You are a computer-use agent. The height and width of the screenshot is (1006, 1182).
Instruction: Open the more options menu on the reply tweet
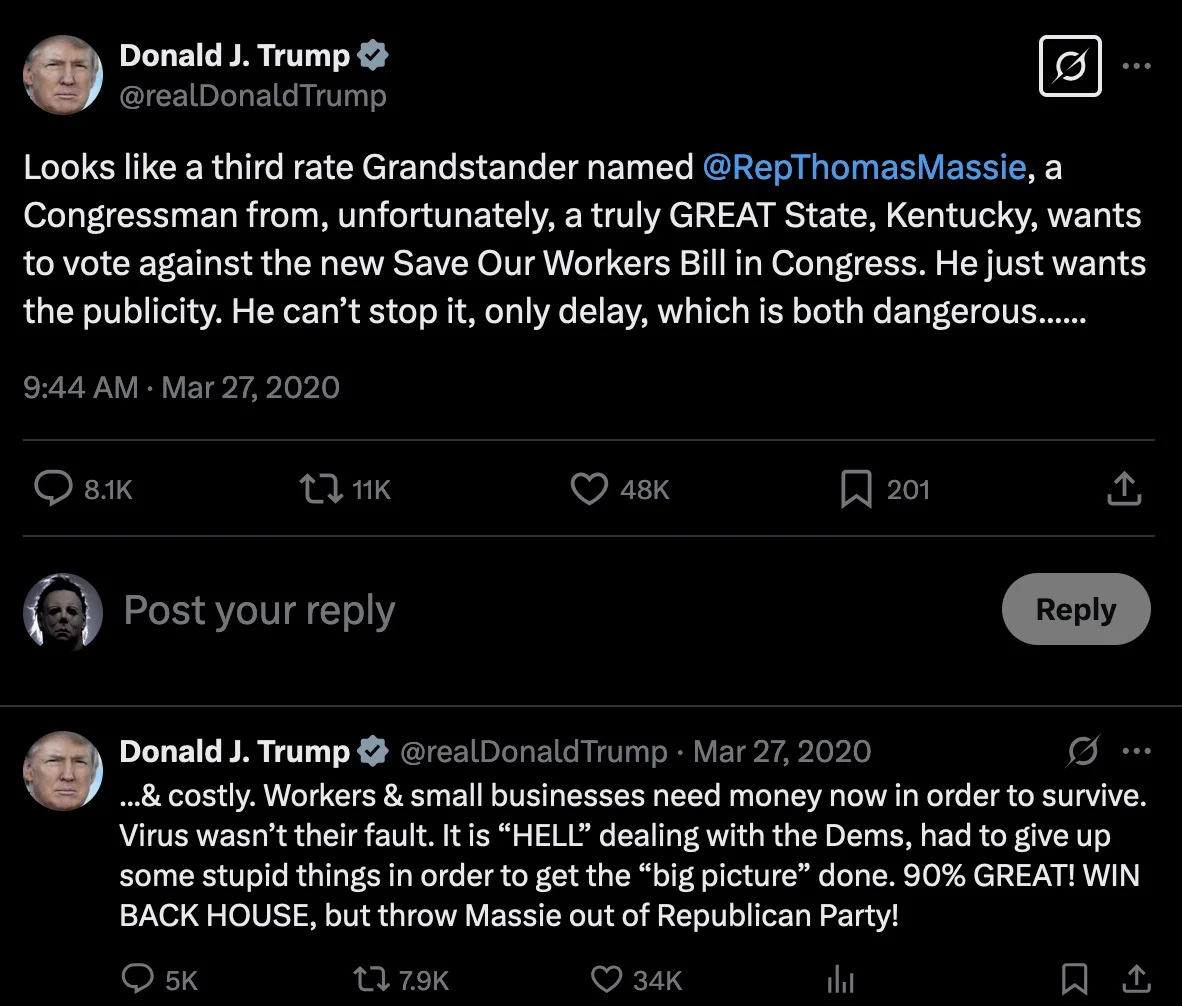(1137, 751)
